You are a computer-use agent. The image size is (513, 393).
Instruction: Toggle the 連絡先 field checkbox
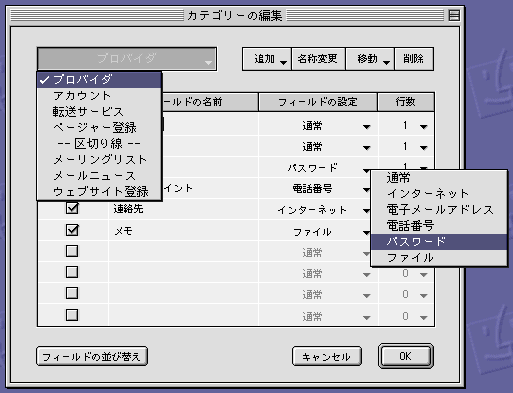tap(72, 208)
